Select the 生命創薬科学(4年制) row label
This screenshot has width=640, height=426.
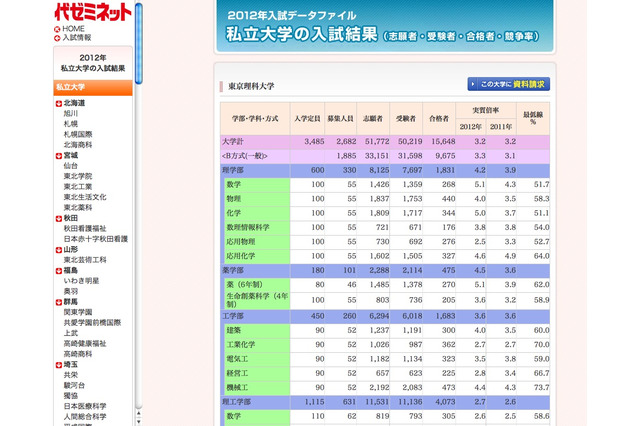(257, 300)
